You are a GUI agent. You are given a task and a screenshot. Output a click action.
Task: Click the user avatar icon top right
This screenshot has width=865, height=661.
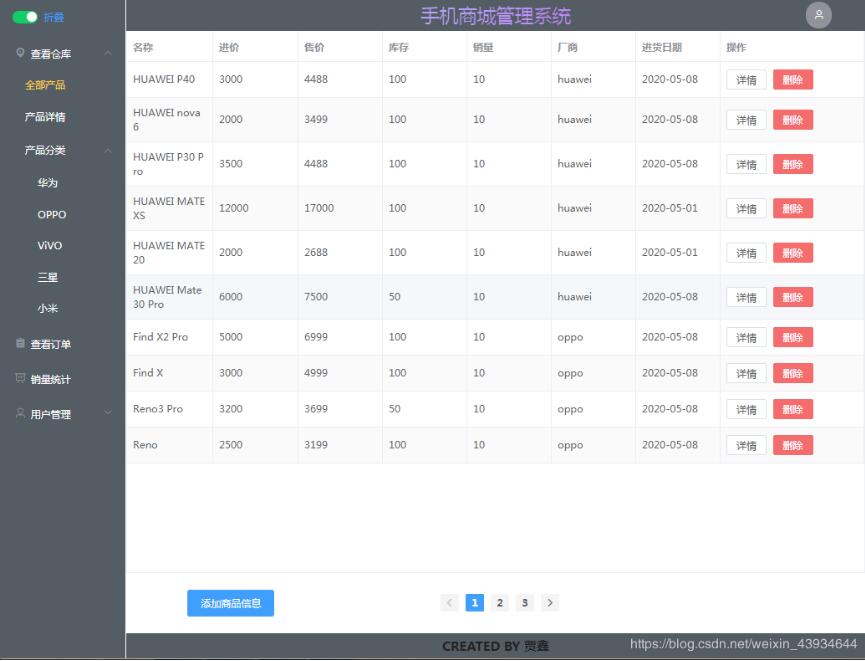click(x=819, y=15)
